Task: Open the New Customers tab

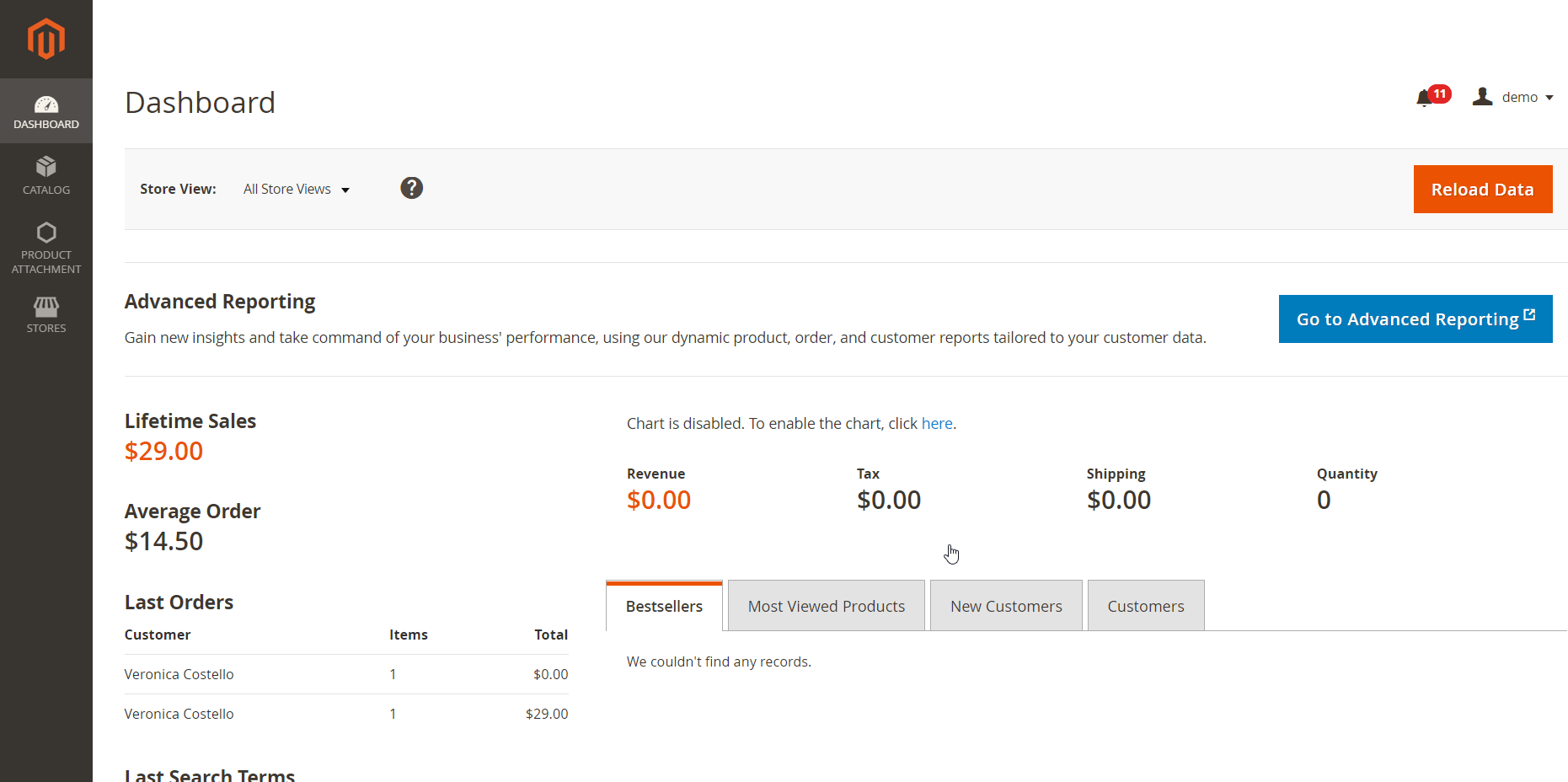Action: (1006, 607)
